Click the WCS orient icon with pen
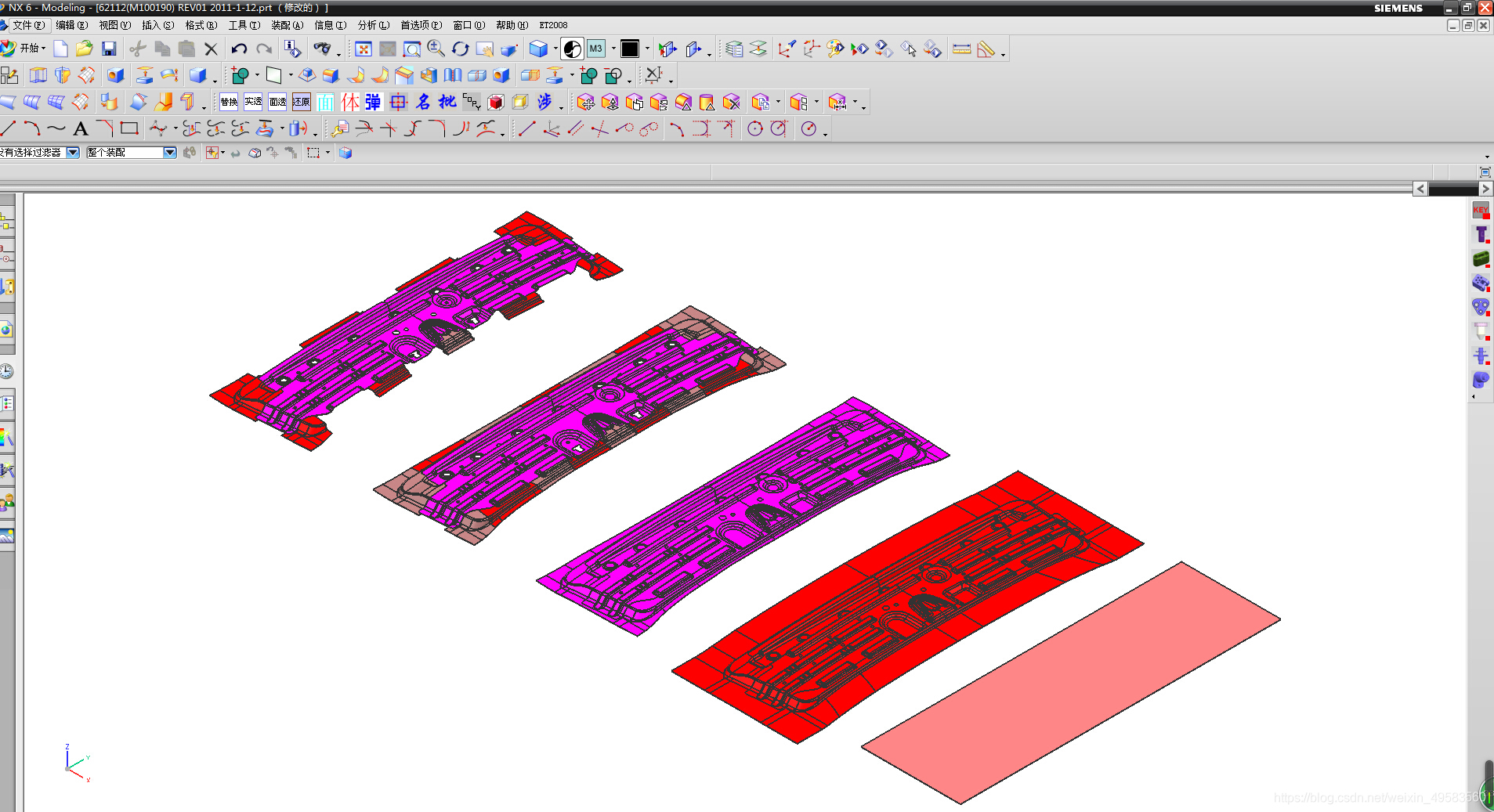 (x=787, y=49)
